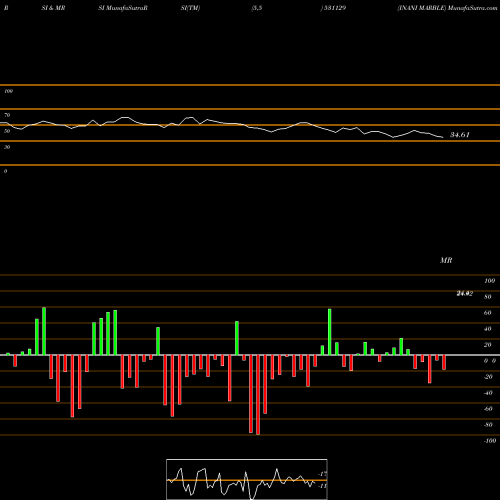500x500 pixels.
Task: Click the 80 label on MR scale
Action: (488, 297)
